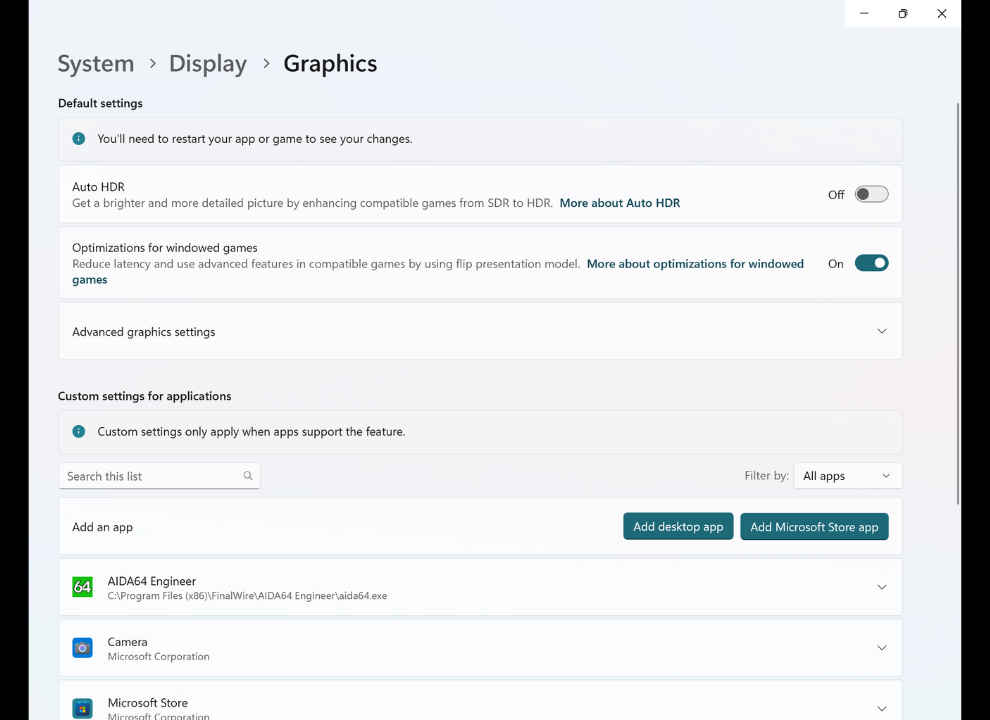Image resolution: width=990 pixels, height=720 pixels.
Task: Click the Camera app icon
Action: click(82, 648)
